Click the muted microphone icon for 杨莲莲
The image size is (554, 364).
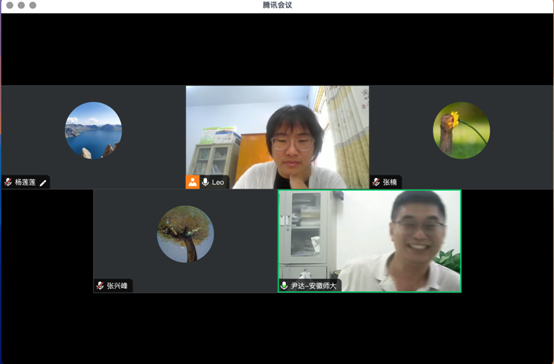8,182
